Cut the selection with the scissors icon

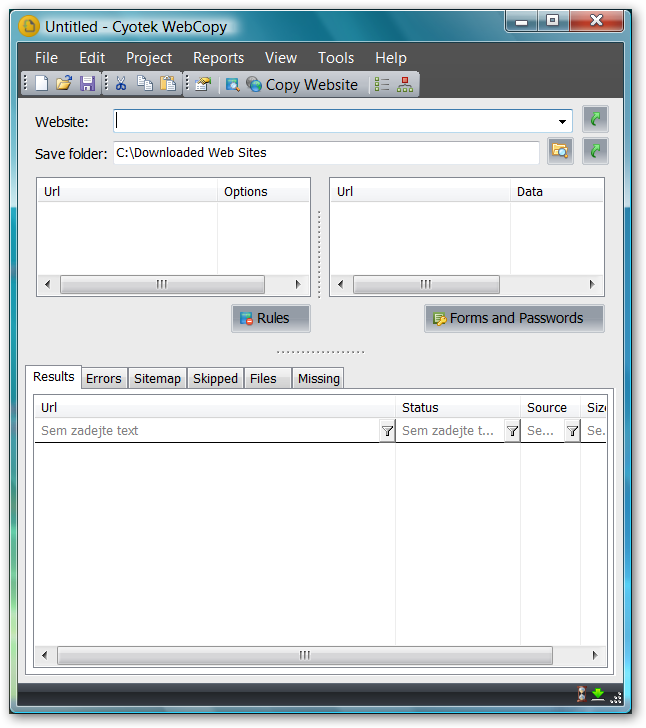[x=121, y=84]
